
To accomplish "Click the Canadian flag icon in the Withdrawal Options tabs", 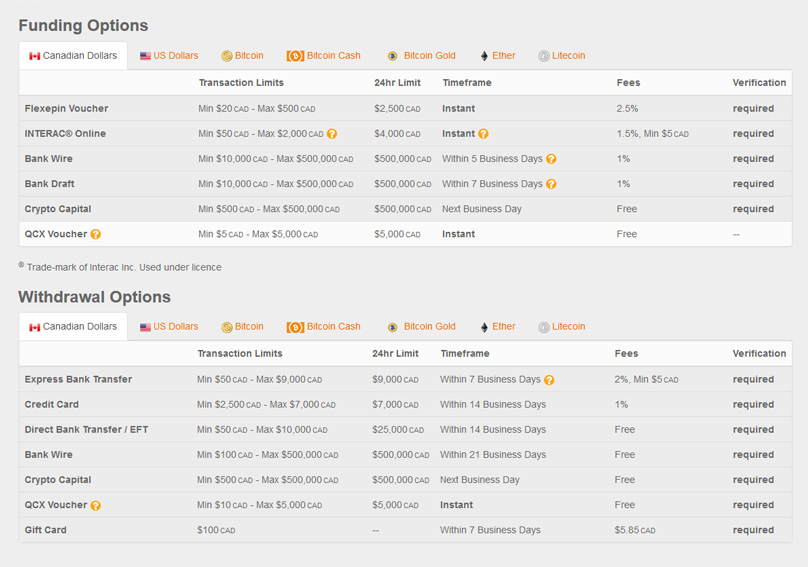I will [35, 327].
